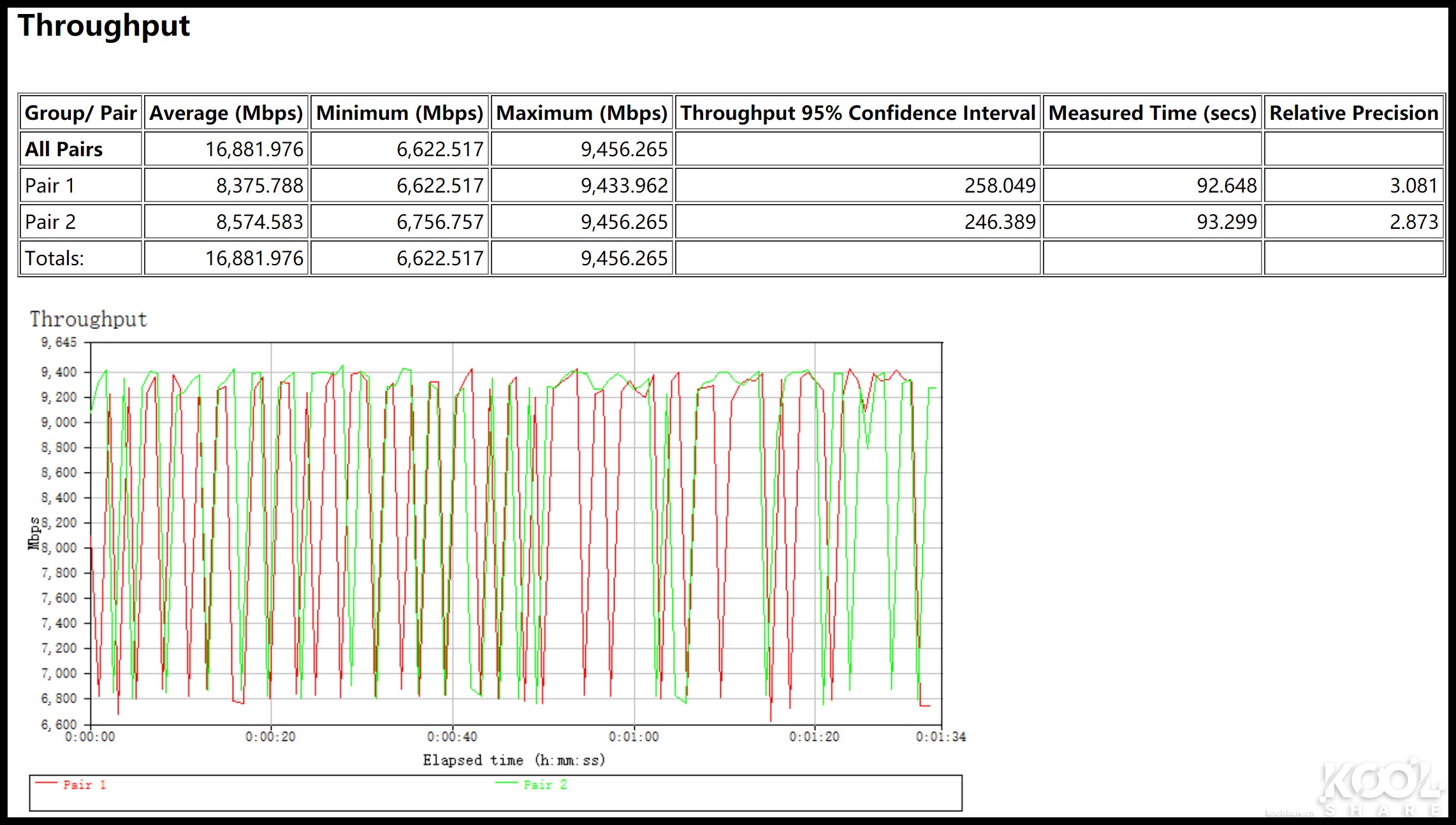Screen dimensions: 1456x825
Task: Select the Average (Mbps) column header
Action: coord(226,113)
